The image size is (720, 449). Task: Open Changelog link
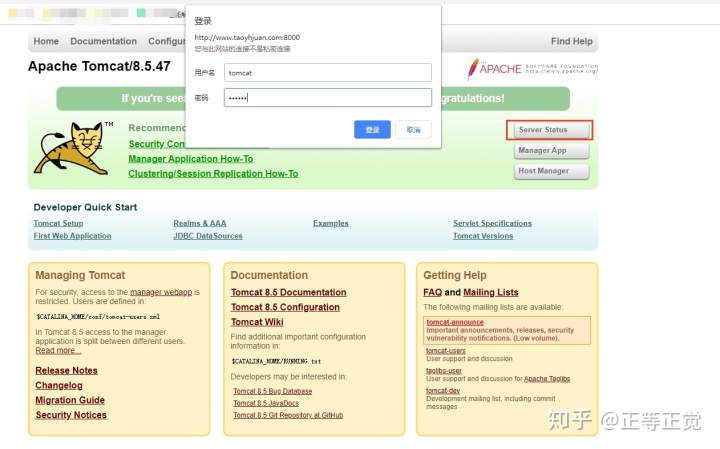(x=59, y=385)
